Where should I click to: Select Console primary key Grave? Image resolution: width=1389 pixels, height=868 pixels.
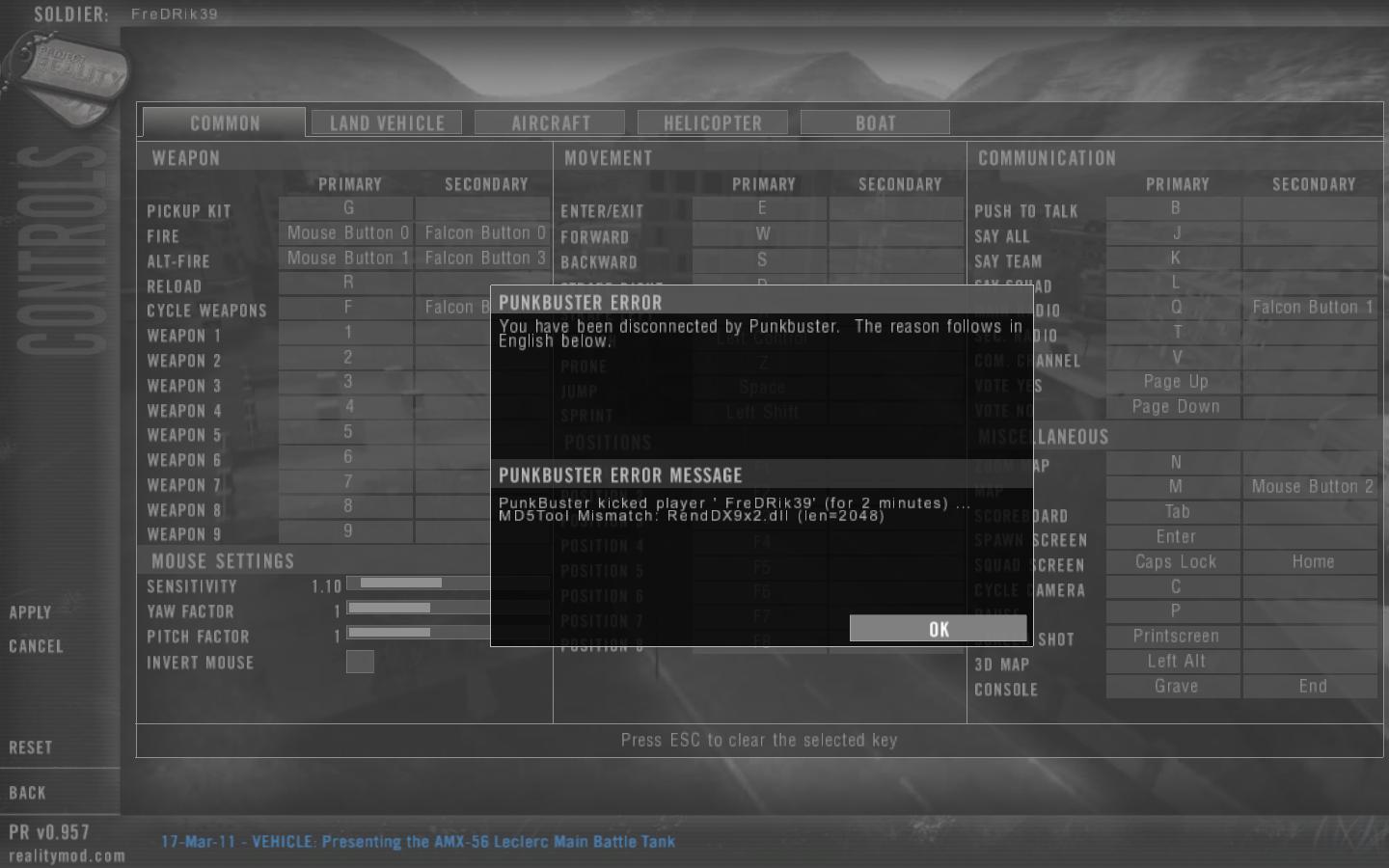pos(1174,687)
